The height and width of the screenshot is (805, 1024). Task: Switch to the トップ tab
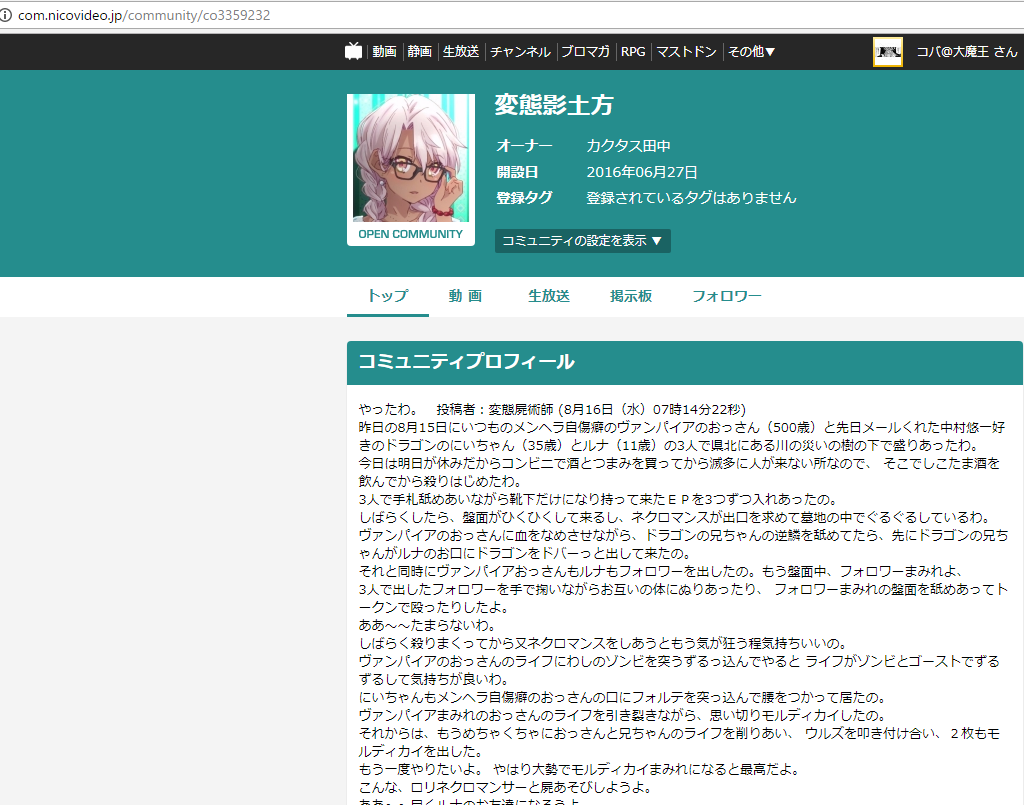tap(388, 296)
